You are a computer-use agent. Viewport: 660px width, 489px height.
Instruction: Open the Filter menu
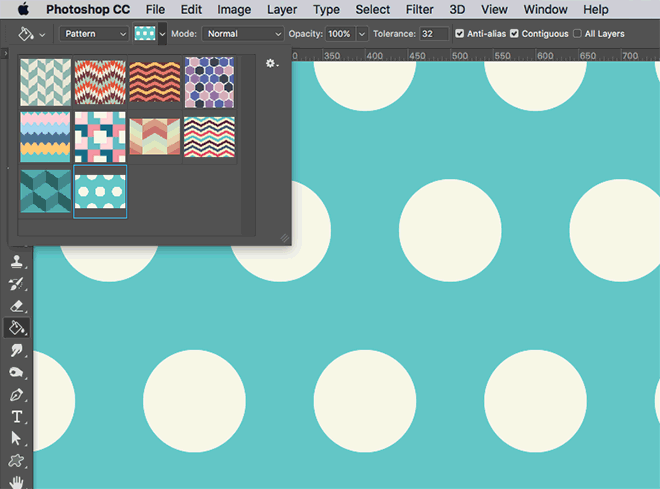(419, 9)
